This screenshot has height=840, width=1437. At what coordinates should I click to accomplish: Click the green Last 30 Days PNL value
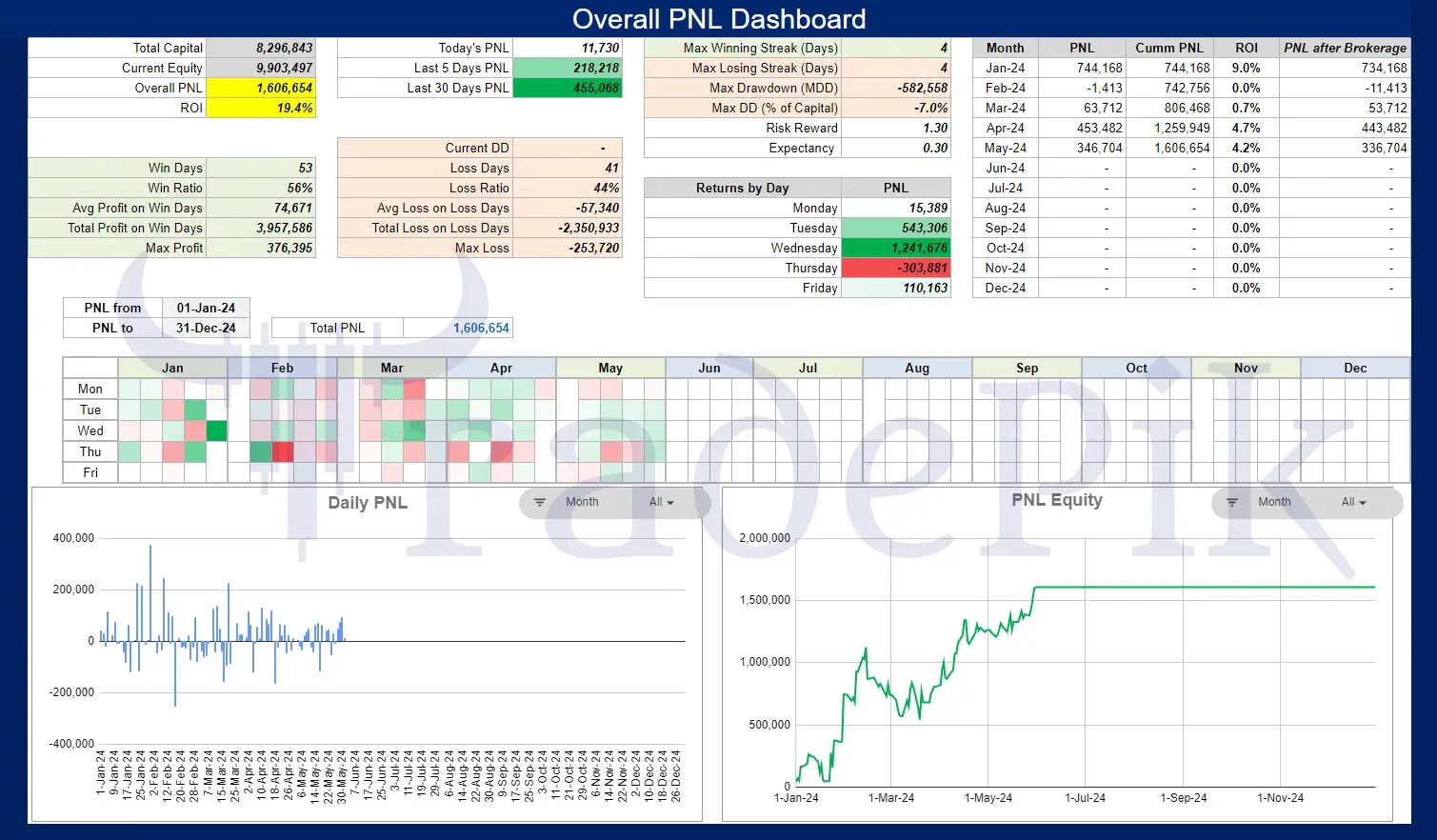(x=568, y=88)
